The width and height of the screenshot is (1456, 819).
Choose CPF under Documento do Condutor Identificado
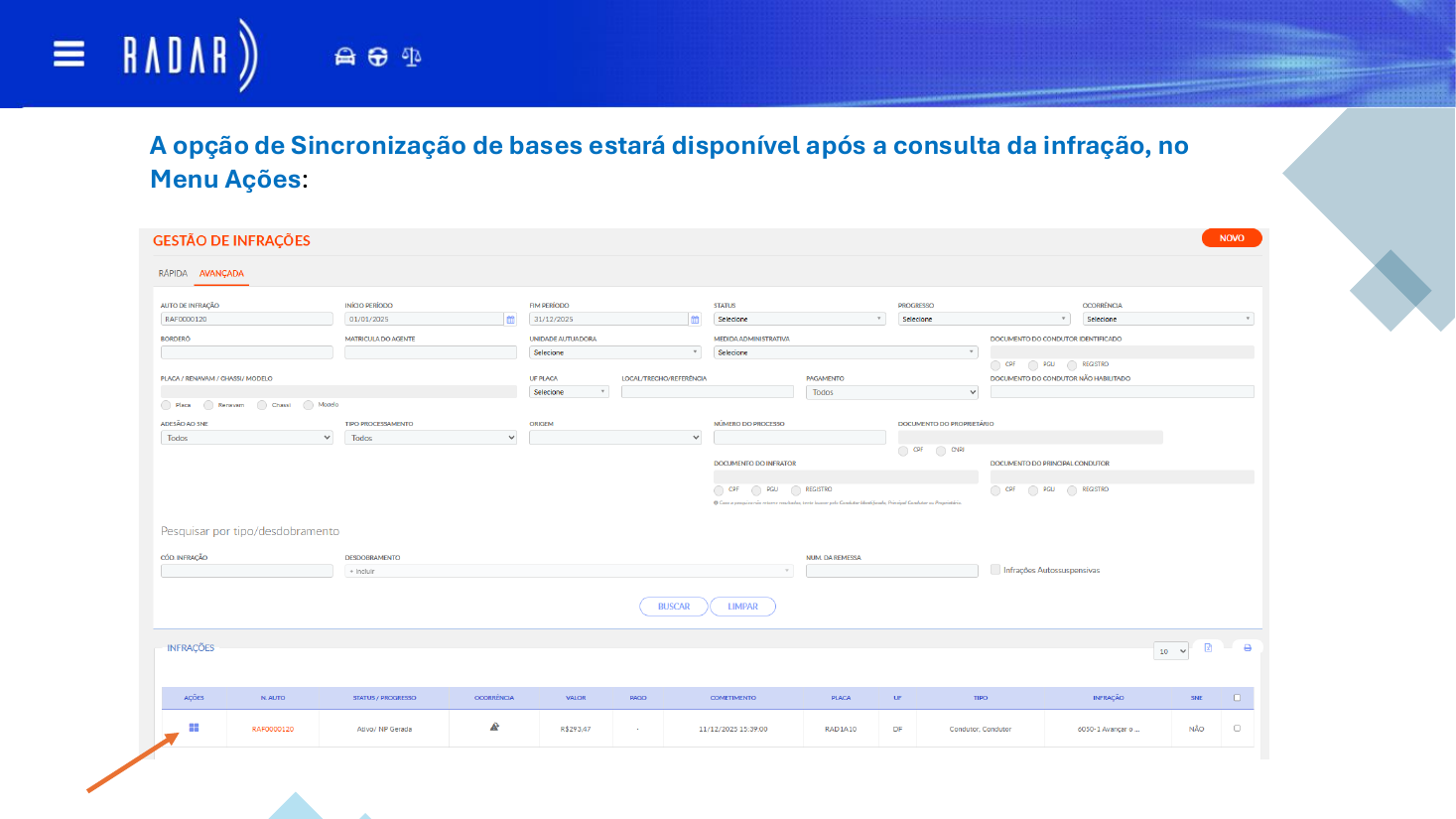995,365
